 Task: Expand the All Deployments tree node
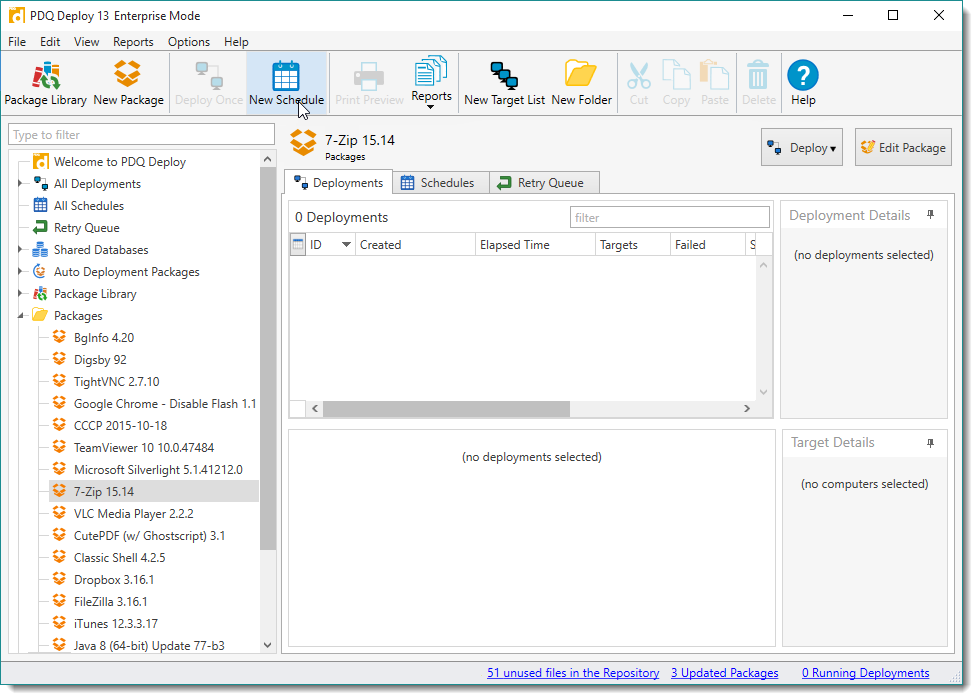20,184
